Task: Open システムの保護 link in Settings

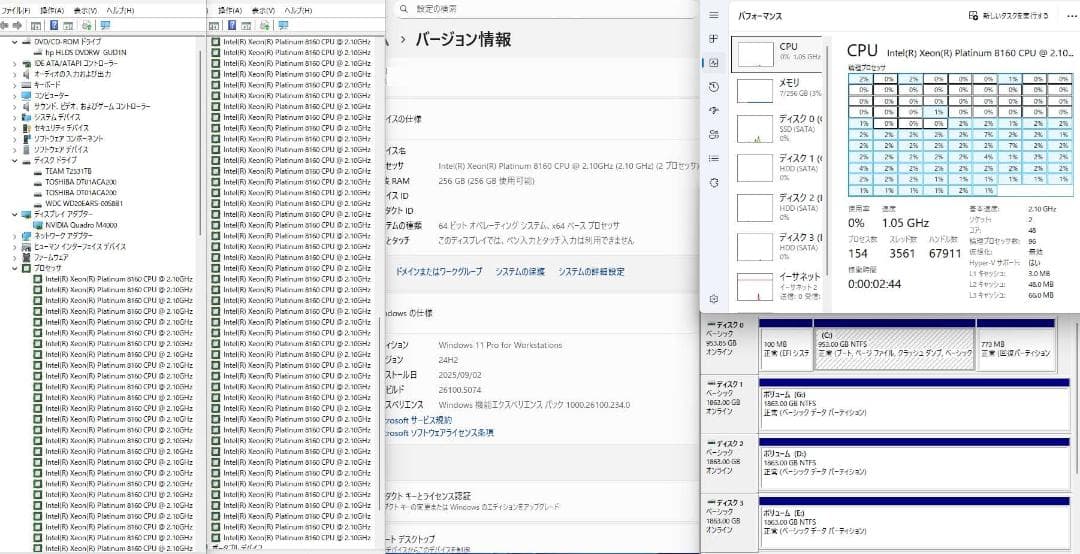Action: pyautogui.click(x=520, y=271)
